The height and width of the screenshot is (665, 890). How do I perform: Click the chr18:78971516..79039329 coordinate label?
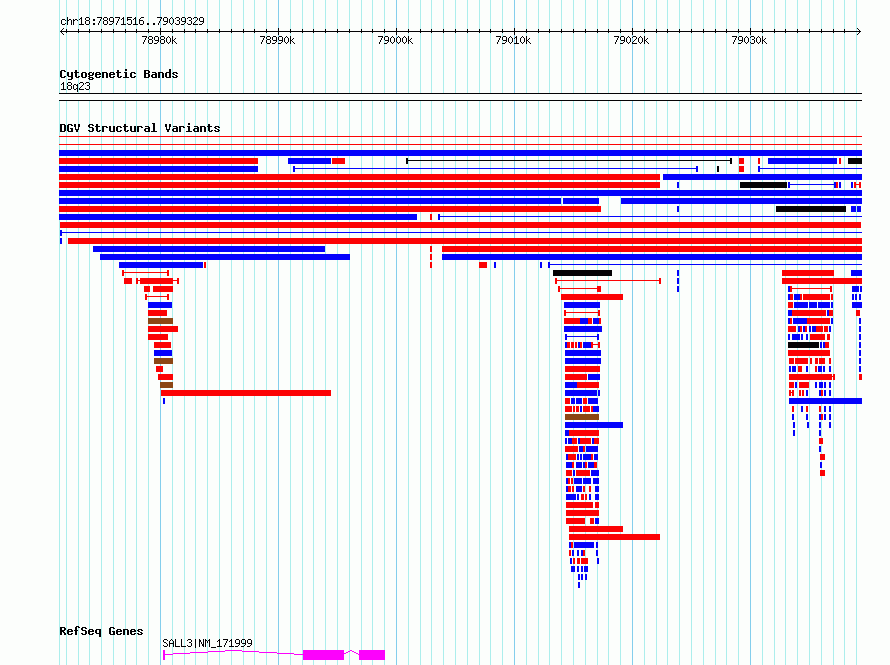(x=132, y=22)
